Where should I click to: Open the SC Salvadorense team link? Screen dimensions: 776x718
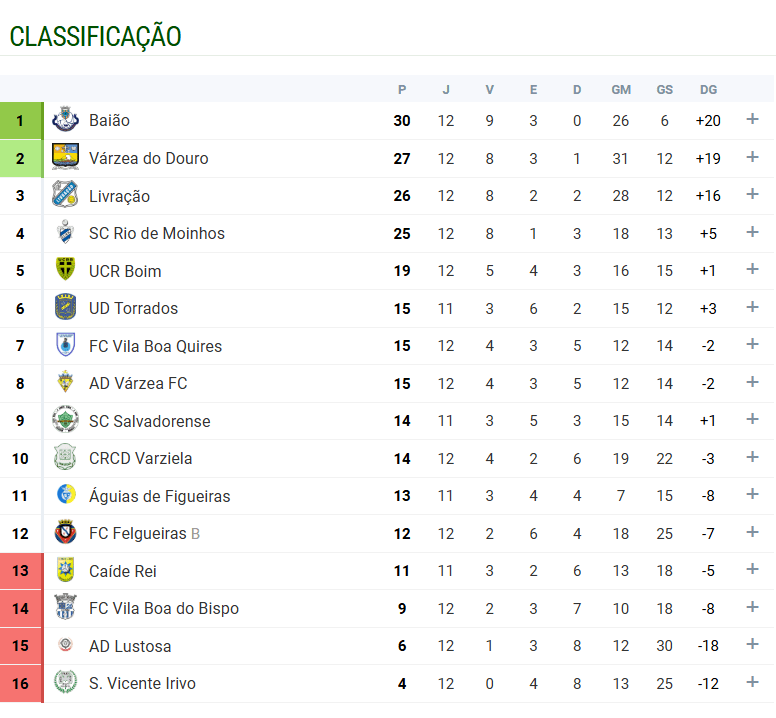[x=149, y=421]
